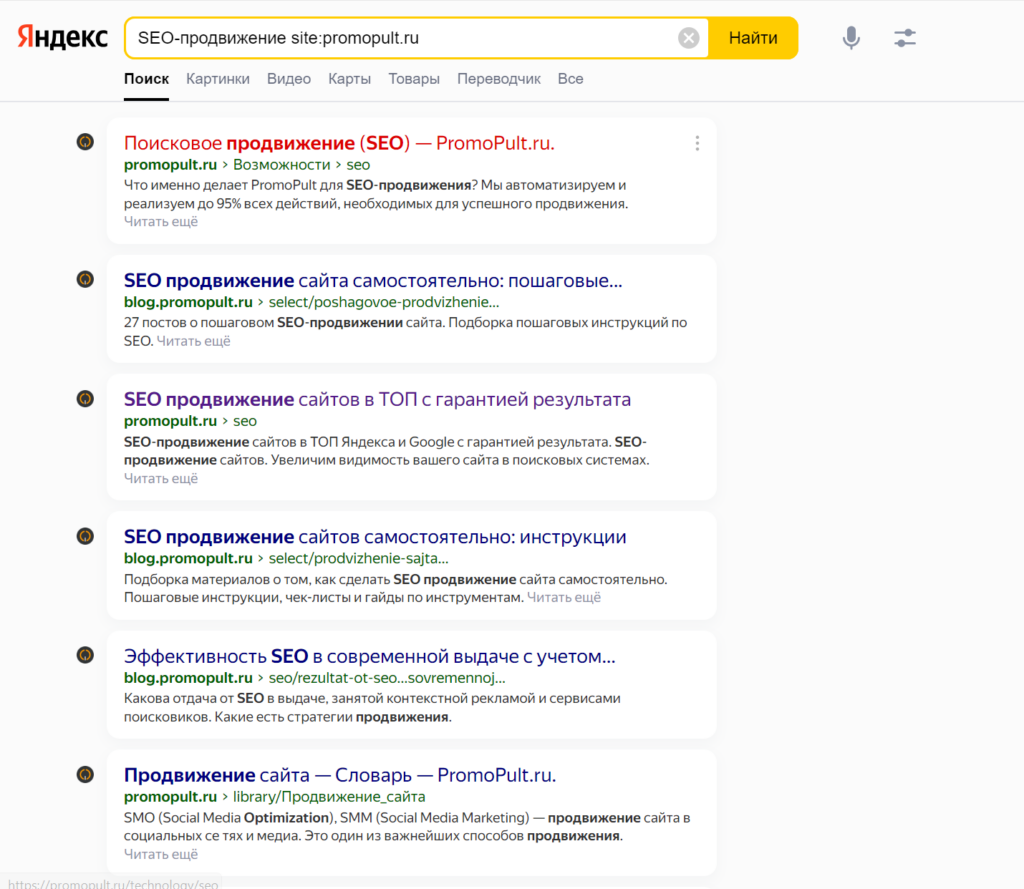
Task: Clear the search query with the X icon
Action: tap(688, 38)
